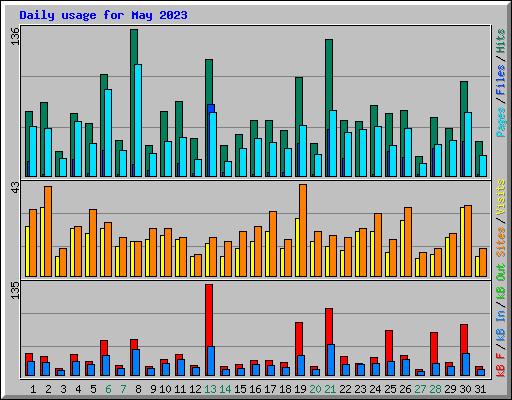The width and height of the screenshot is (512, 400).
Task: Click the day "12" label on the x-axis
Action: click(x=195, y=389)
